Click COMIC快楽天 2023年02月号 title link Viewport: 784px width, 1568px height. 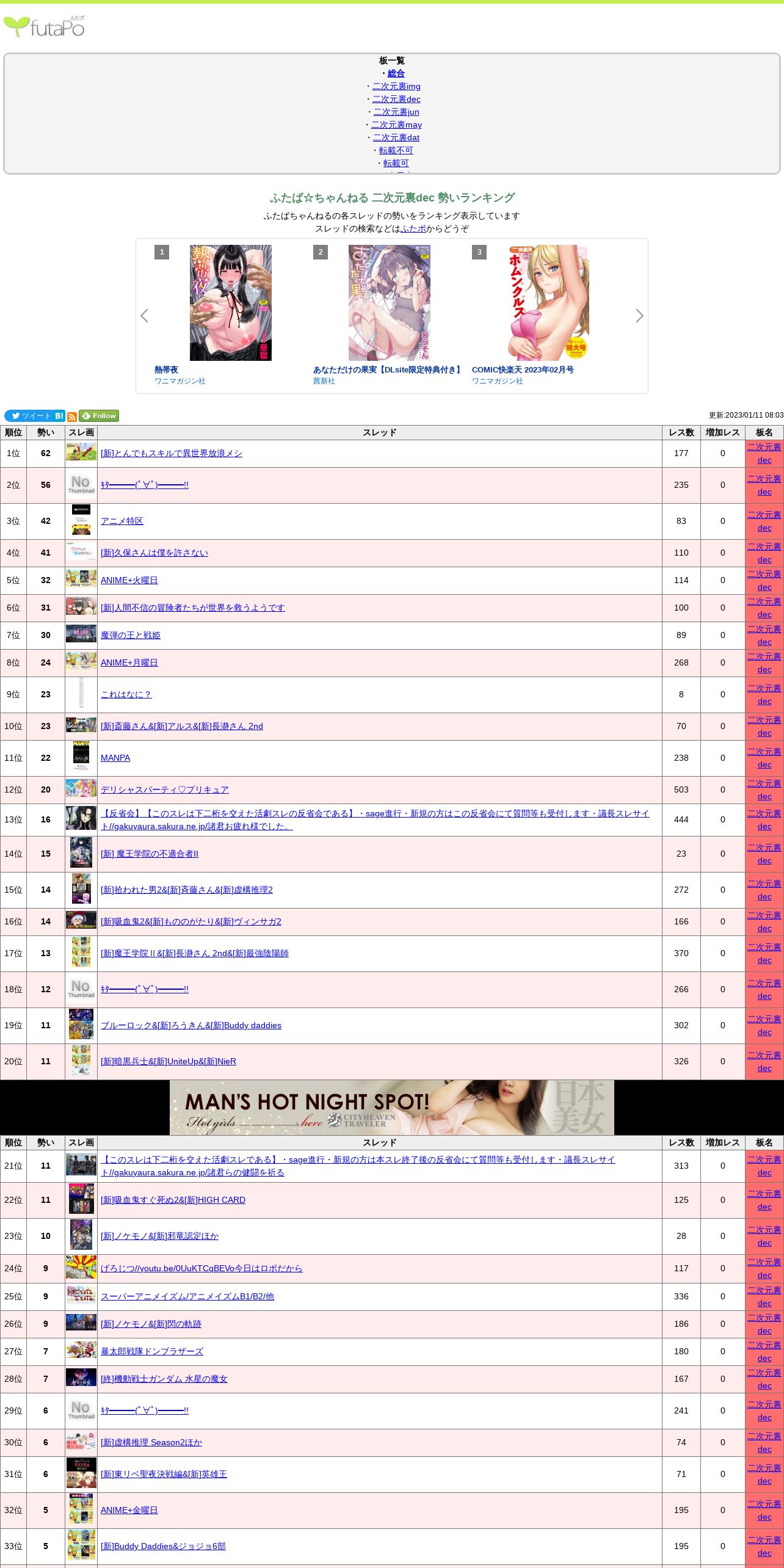coord(523,369)
